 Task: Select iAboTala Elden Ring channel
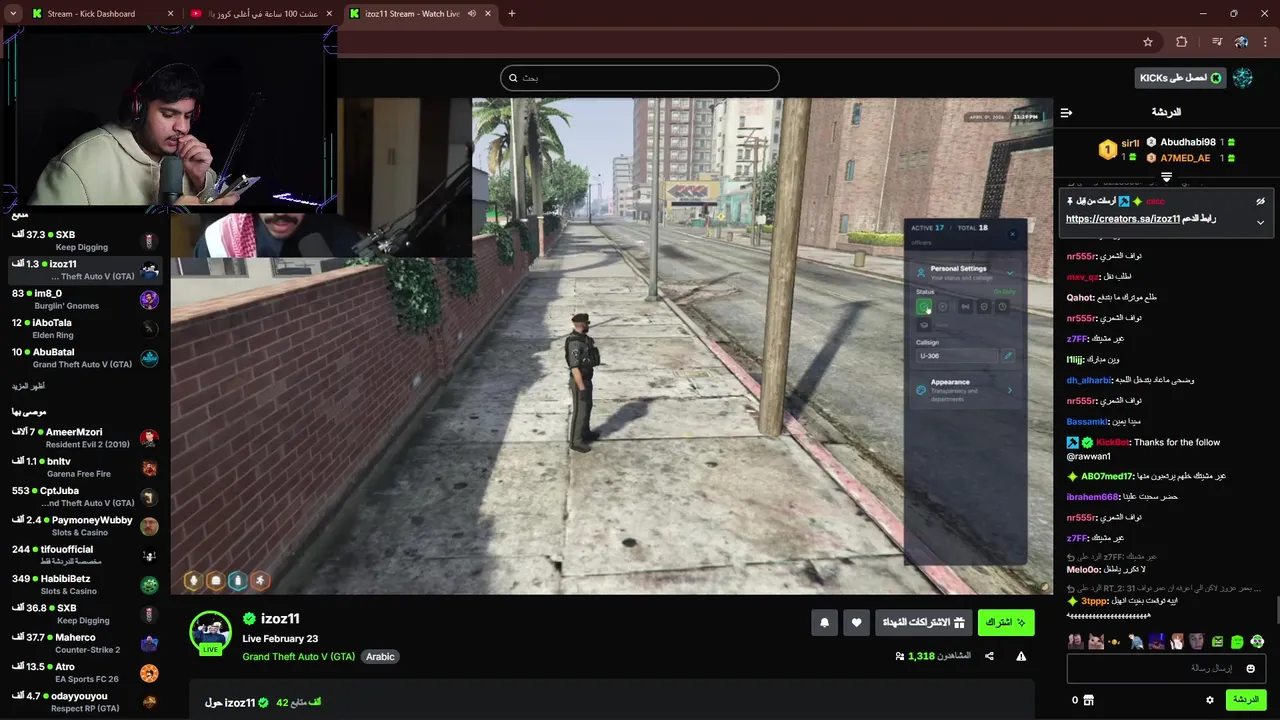click(85, 329)
